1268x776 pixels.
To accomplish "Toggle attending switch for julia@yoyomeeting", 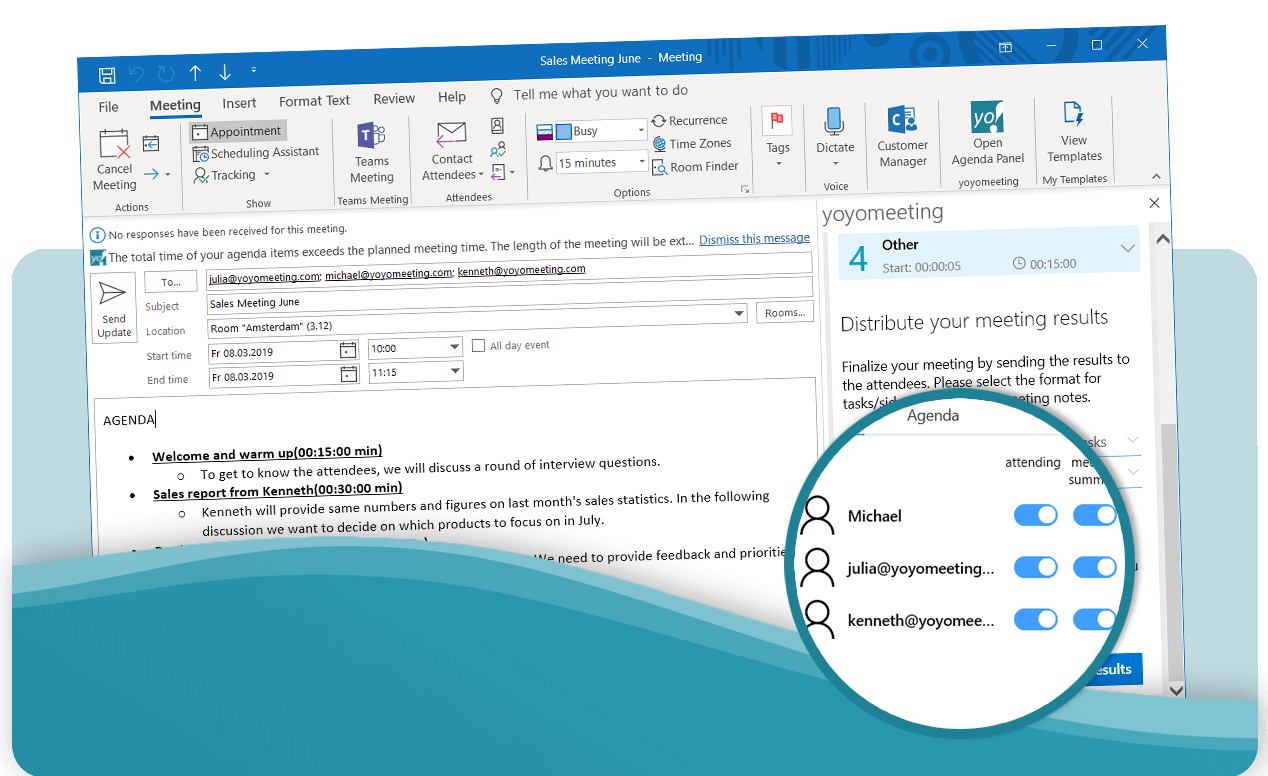I will tap(1036, 567).
